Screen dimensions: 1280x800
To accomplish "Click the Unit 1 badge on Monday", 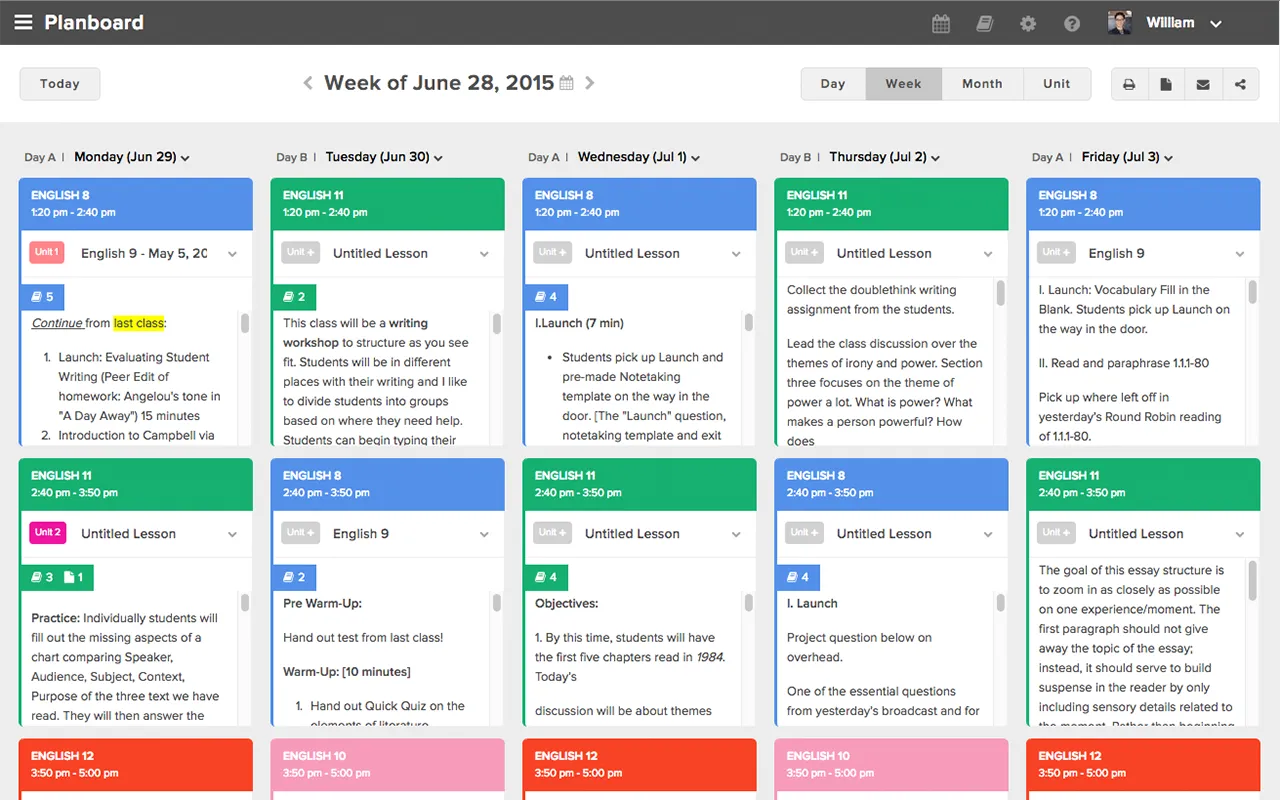I will tap(47, 252).
